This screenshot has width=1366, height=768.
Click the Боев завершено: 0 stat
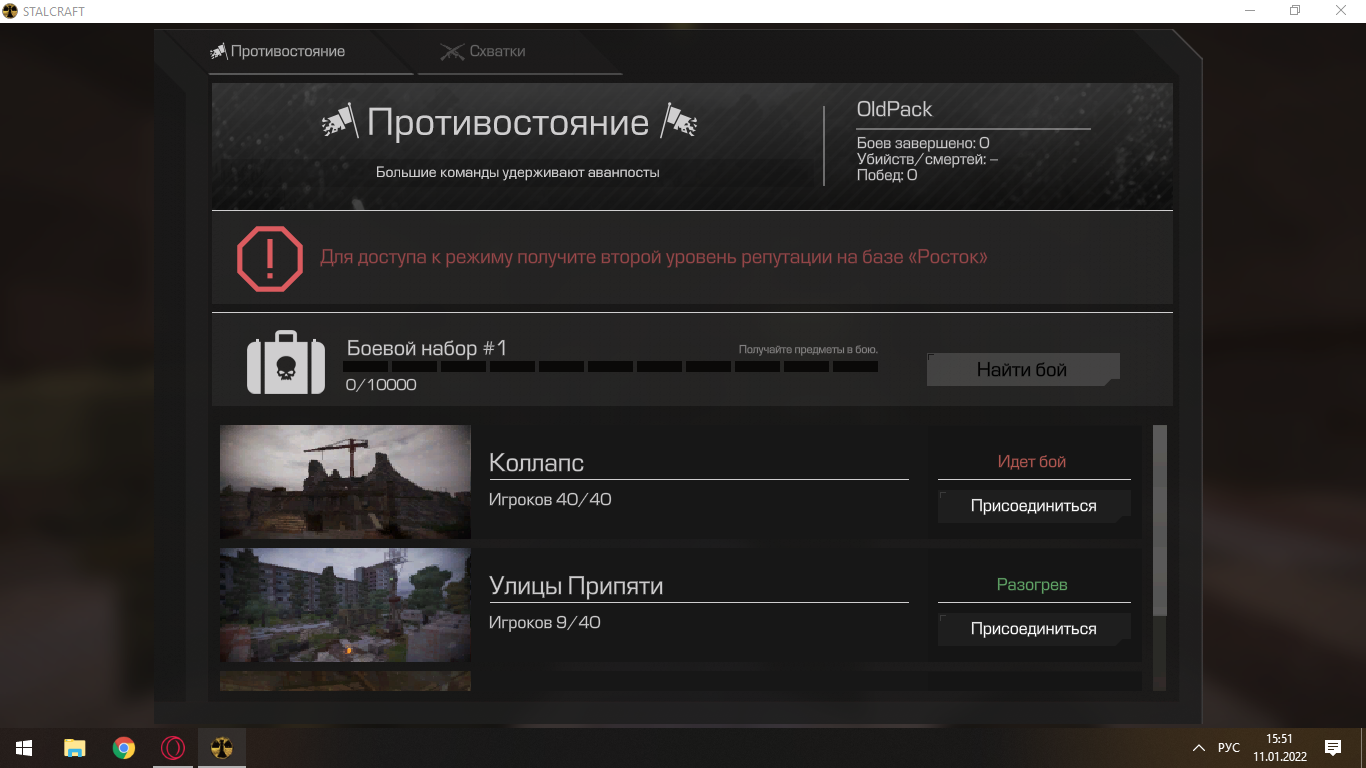tap(923, 143)
